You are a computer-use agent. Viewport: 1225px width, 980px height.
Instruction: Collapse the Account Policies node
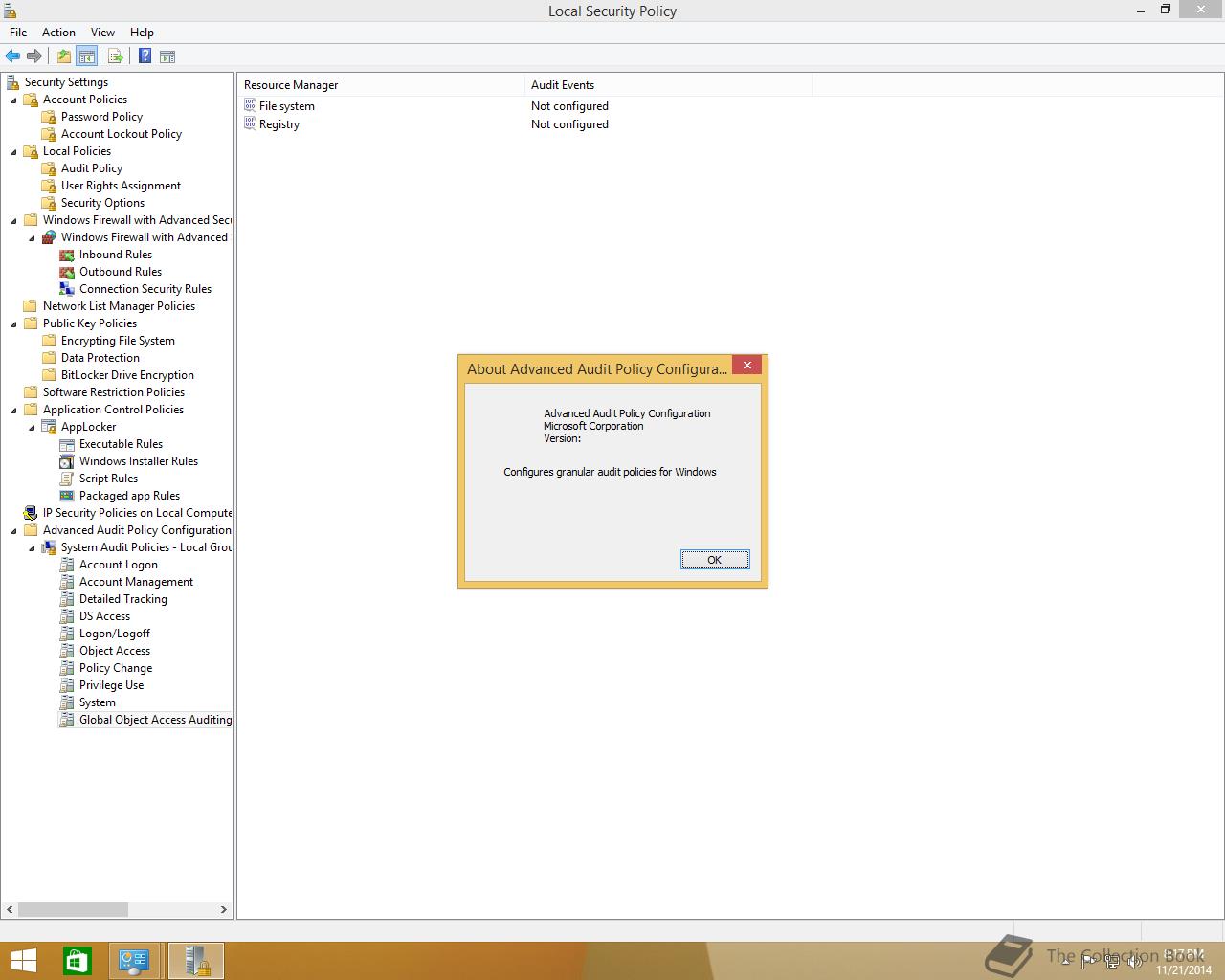13,100
